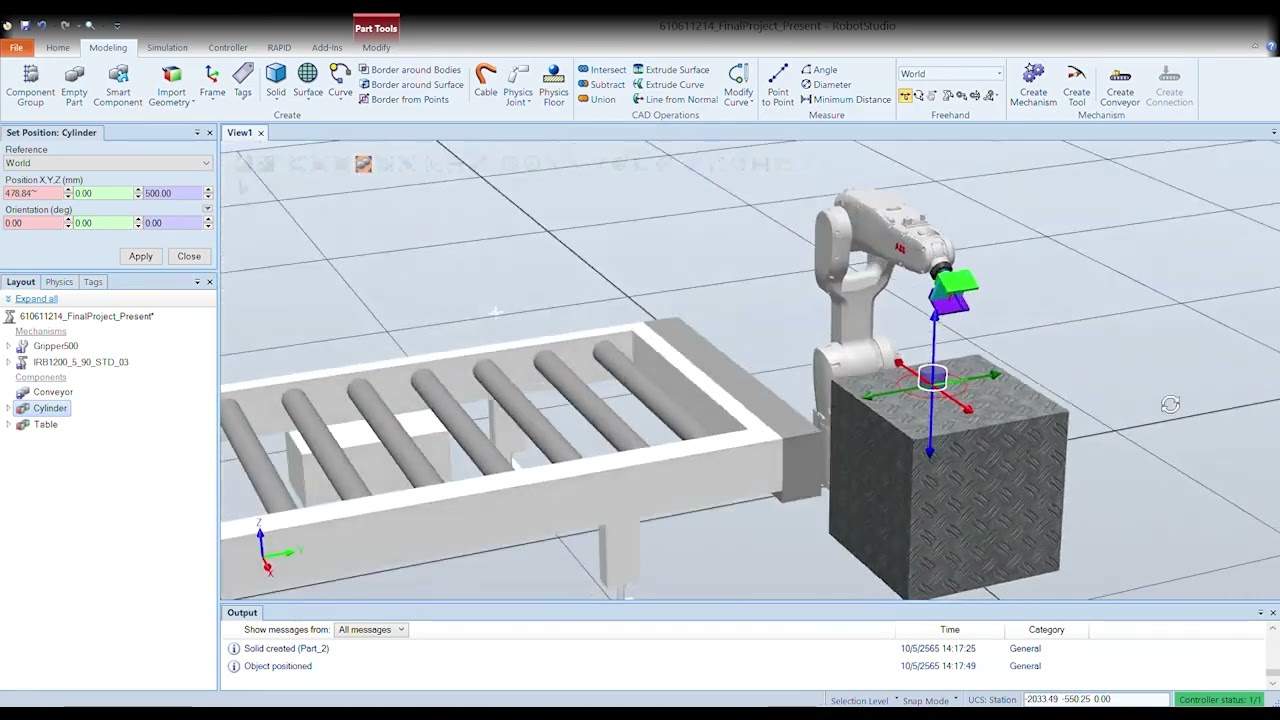1280x720 pixels.
Task: Click the Cable tool
Action: [486, 81]
